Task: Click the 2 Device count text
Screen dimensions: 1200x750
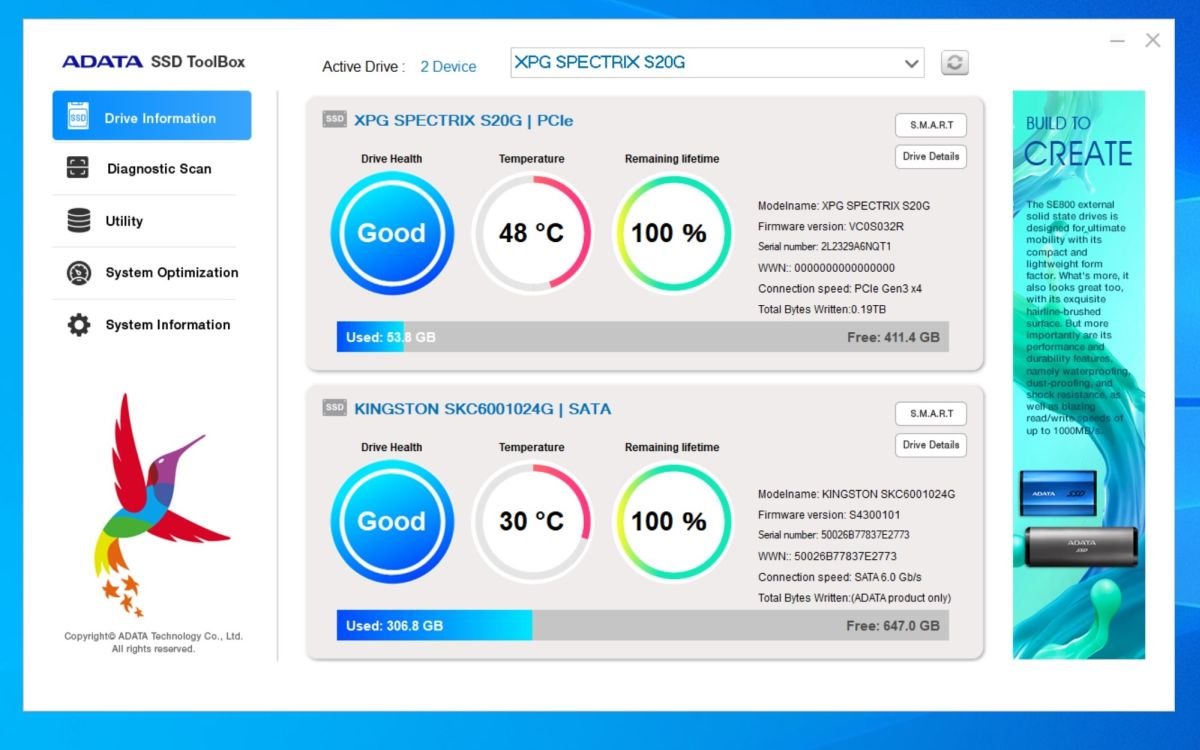Action: click(448, 67)
